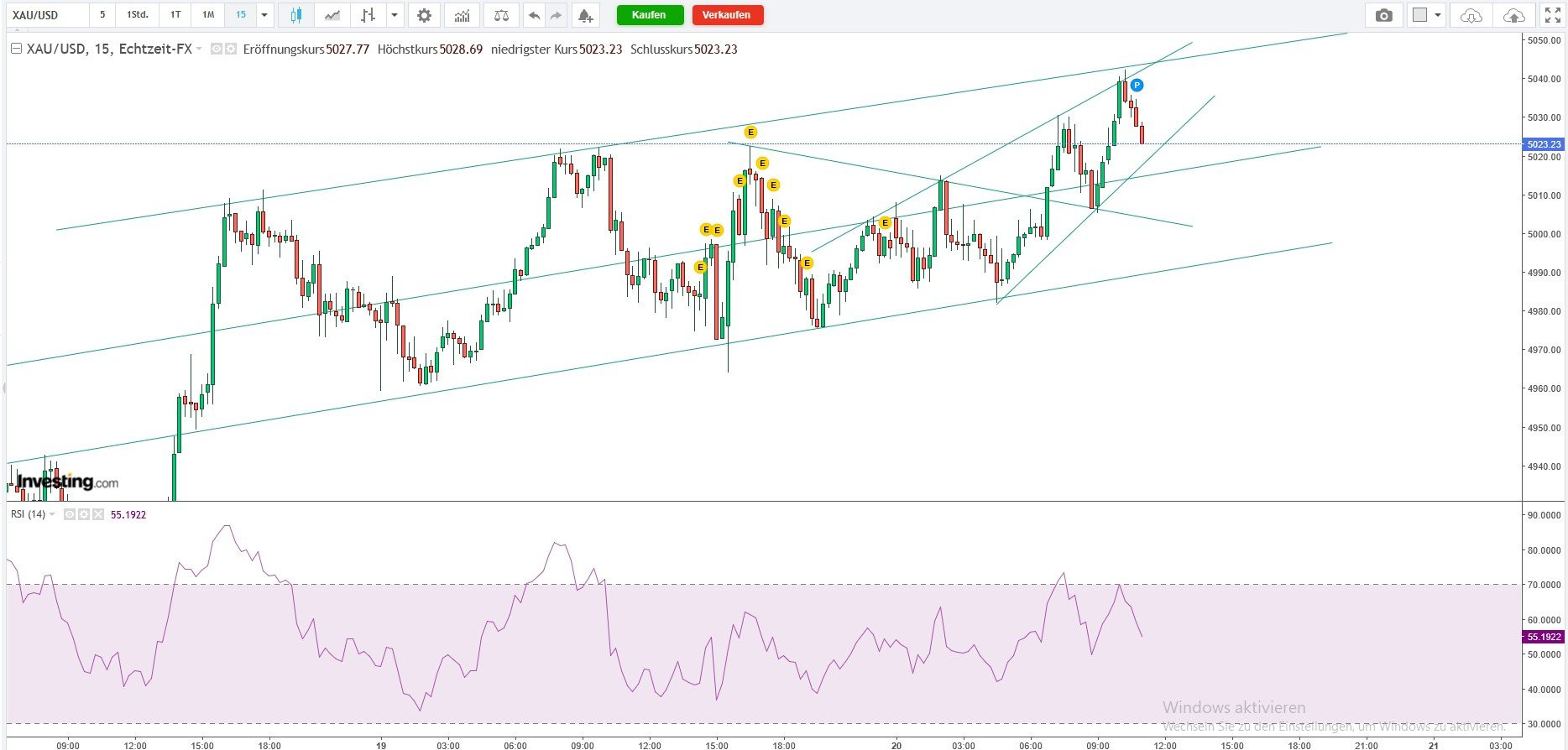This screenshot has width=1568, height=750.
Task: Select the 1Std. timeframe
Action: [138, 15]
